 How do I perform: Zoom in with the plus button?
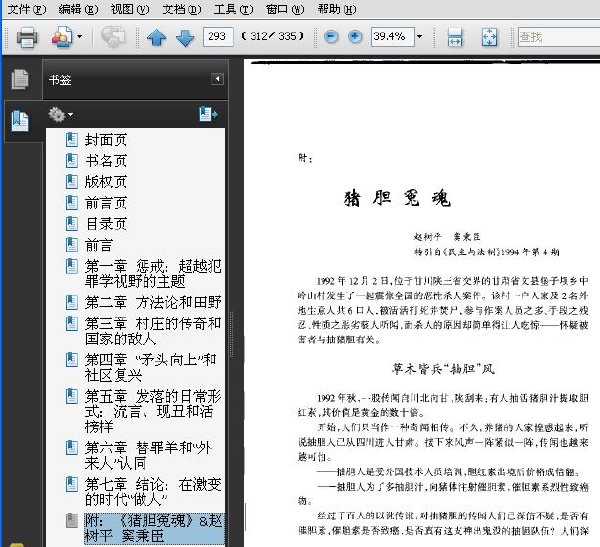[x=355, y=37]
